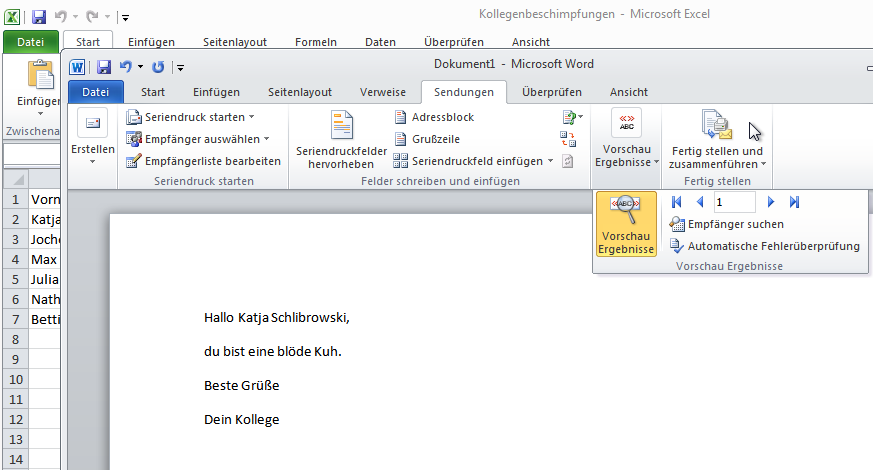873x470 pixels.
Task: Switch to Word Einfügen tab
Action: click(217, 92)
